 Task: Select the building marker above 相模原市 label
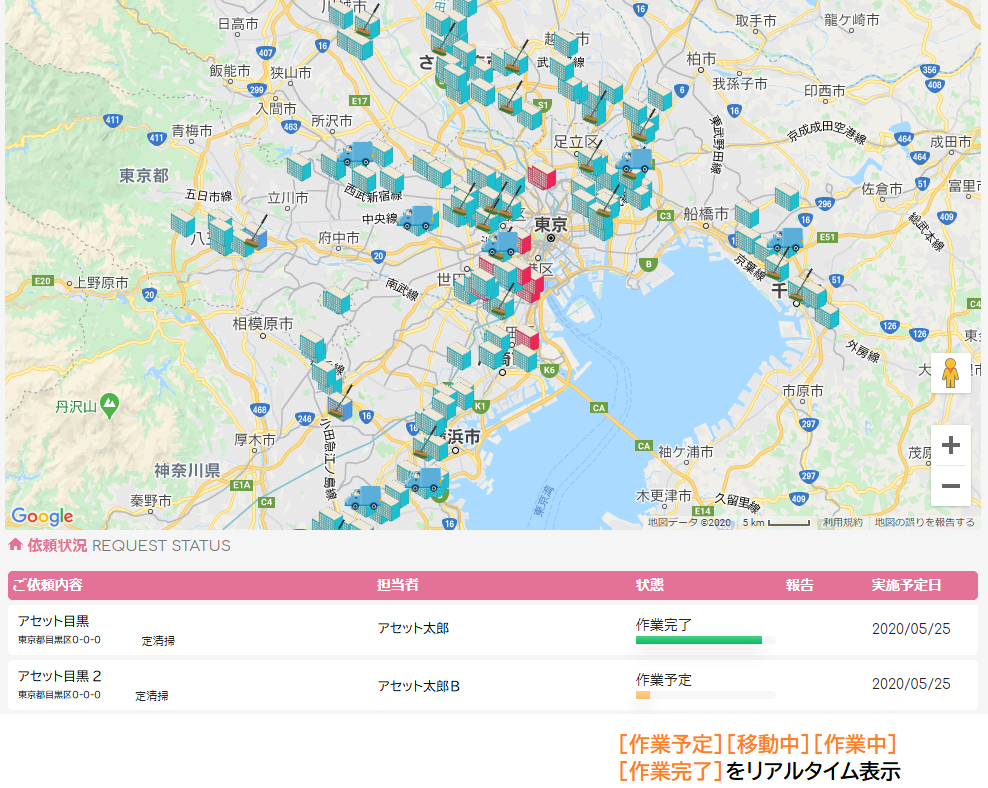pyautogui.click(x=336, y=300)
